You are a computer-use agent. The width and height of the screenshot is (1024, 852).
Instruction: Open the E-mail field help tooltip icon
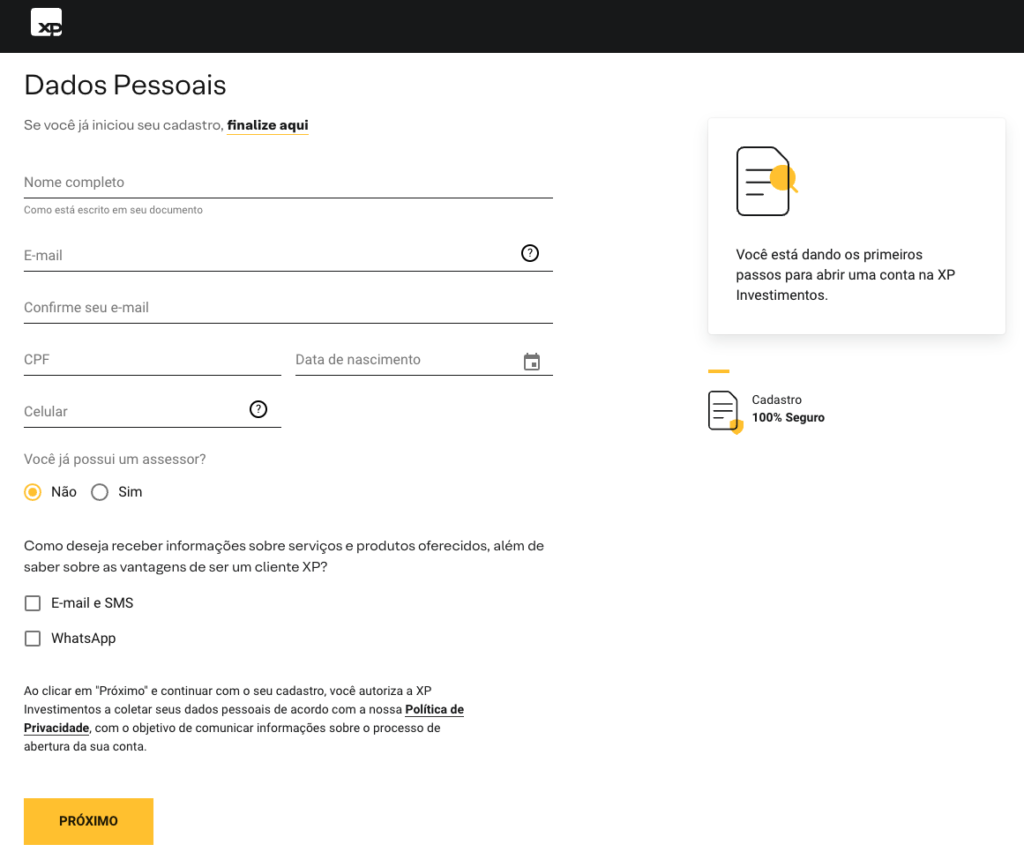point(529,253)
